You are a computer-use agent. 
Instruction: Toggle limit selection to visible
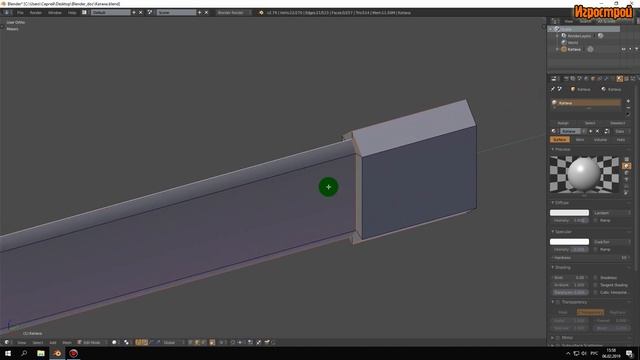click(x=212, y=342)
